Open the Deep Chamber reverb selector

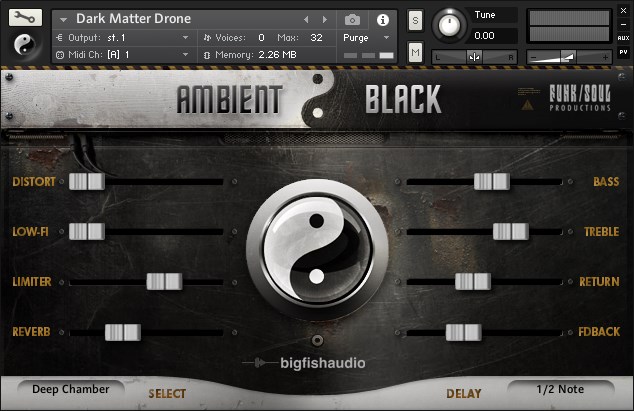pyautogui.click(x=70, y=389)
